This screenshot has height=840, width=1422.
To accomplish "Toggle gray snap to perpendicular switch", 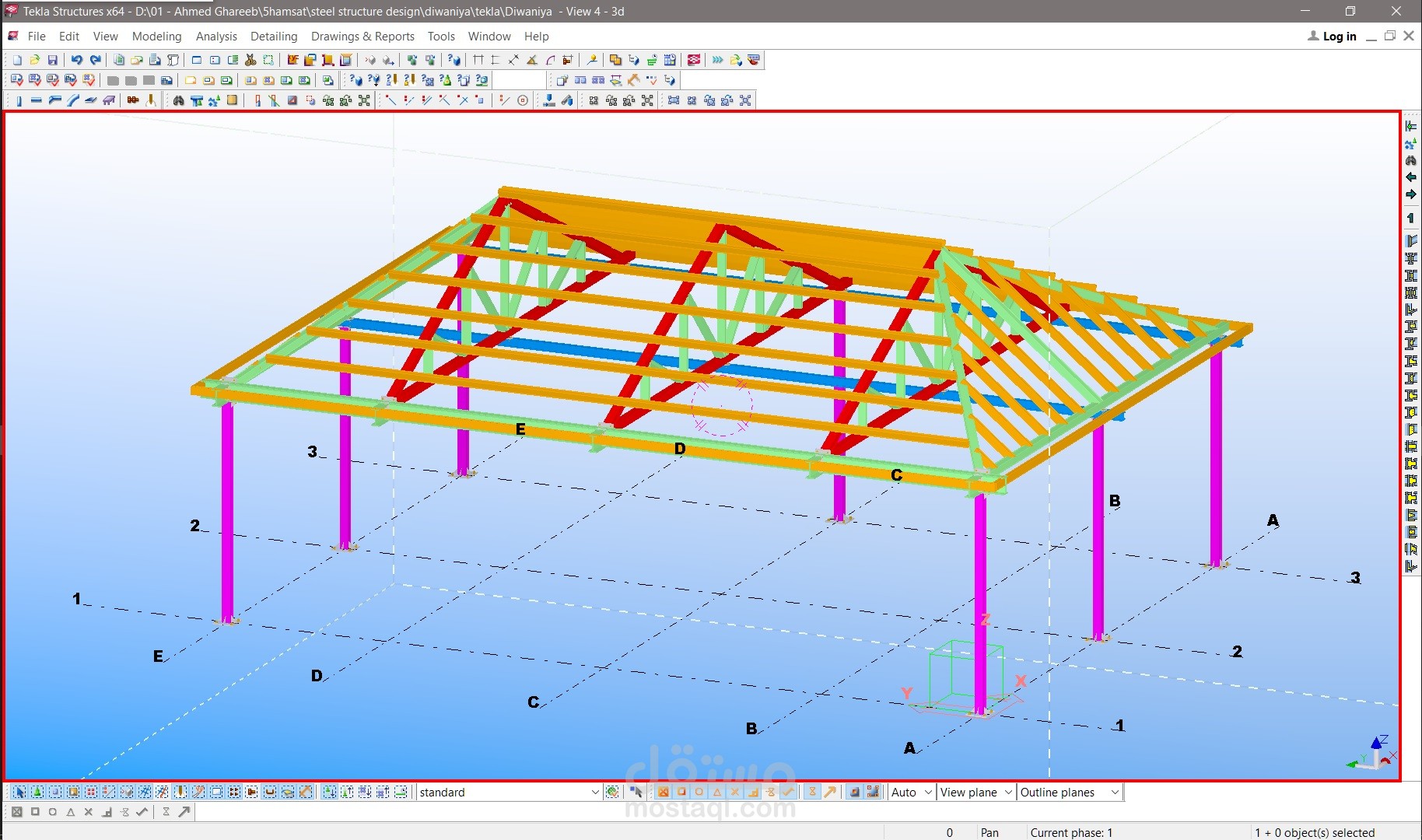I will (107, 812).
